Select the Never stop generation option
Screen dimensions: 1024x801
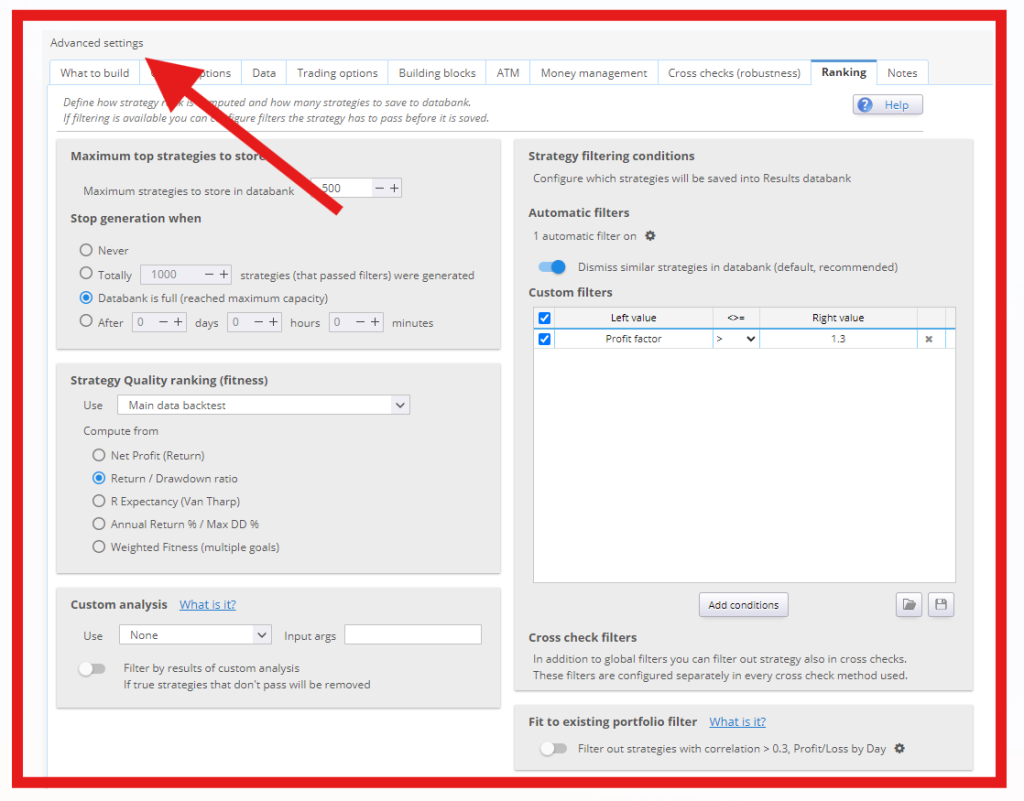[x=86, y=251]
